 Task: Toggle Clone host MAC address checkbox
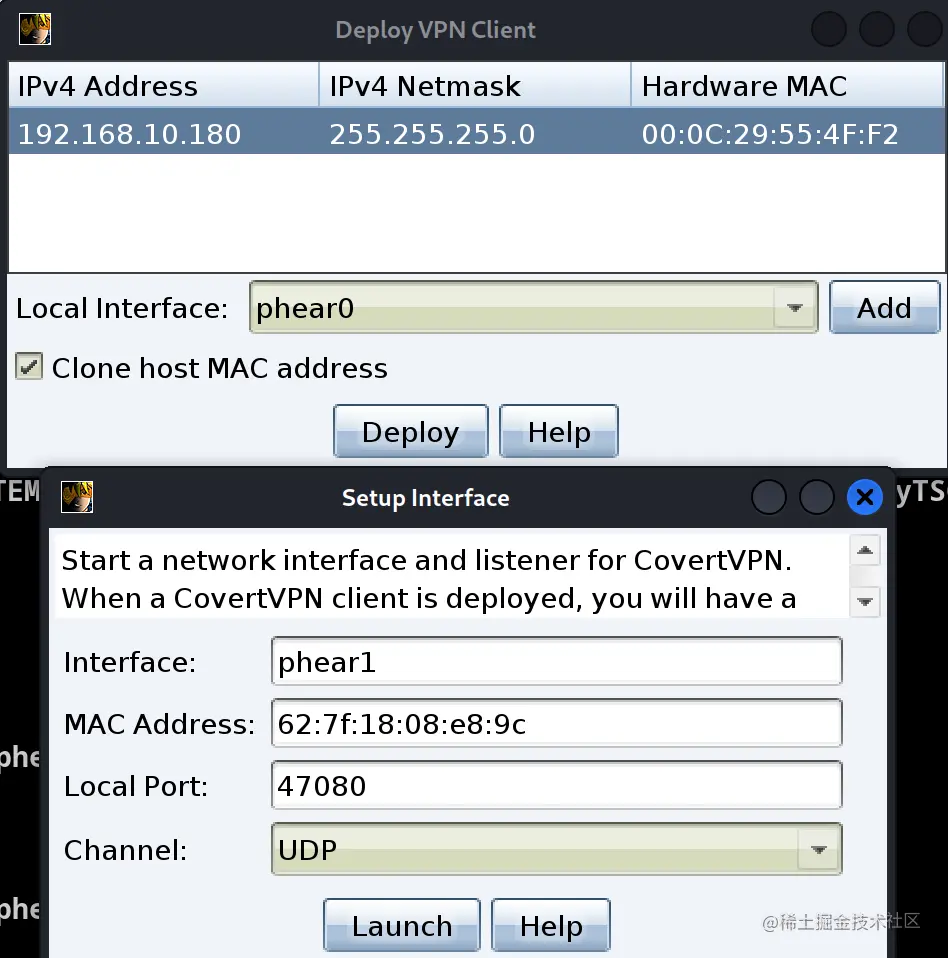[x=29, y=367]
